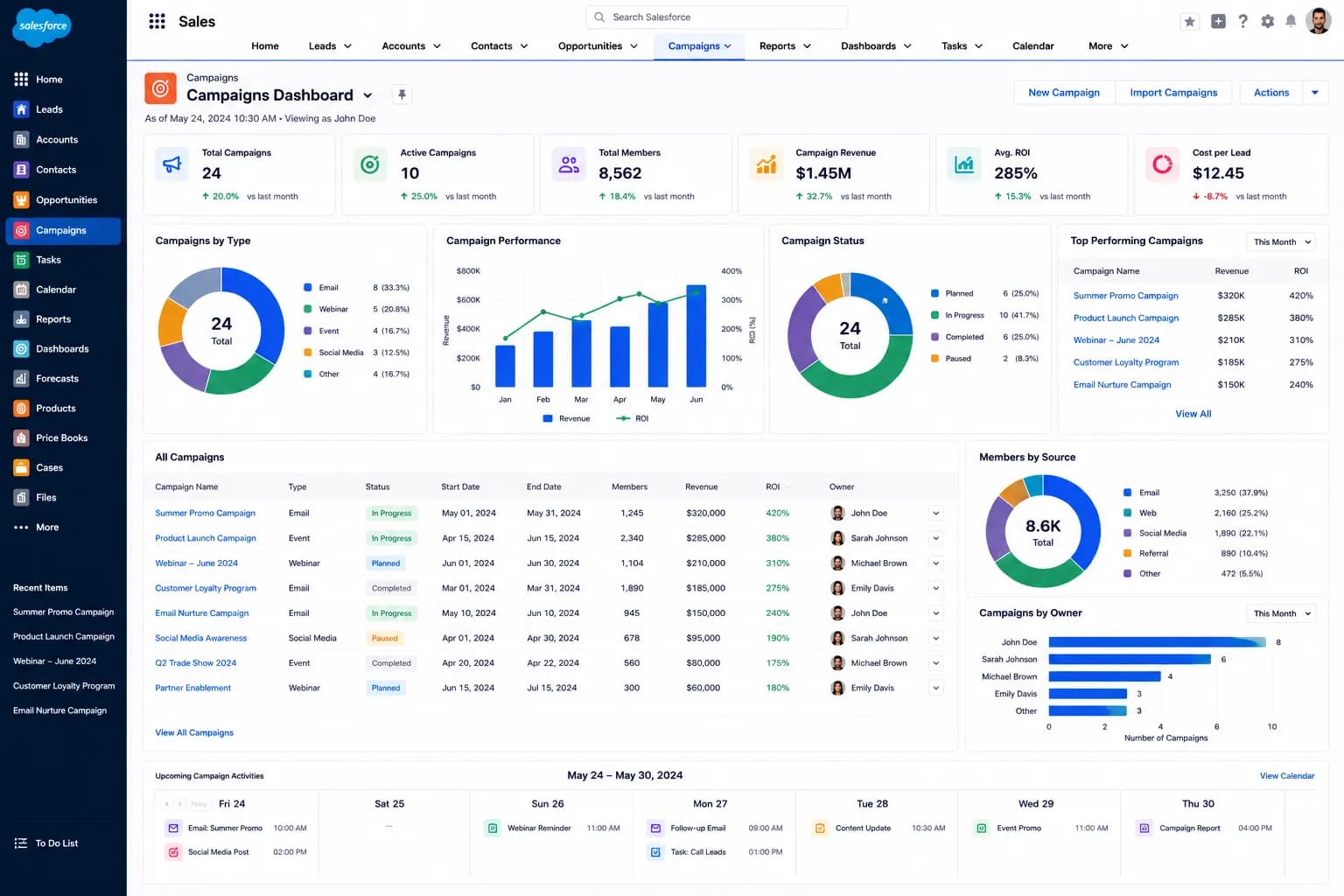Go to the Home navigation tab
This screenshot has width=1344, height=896.
coord(265,46)
